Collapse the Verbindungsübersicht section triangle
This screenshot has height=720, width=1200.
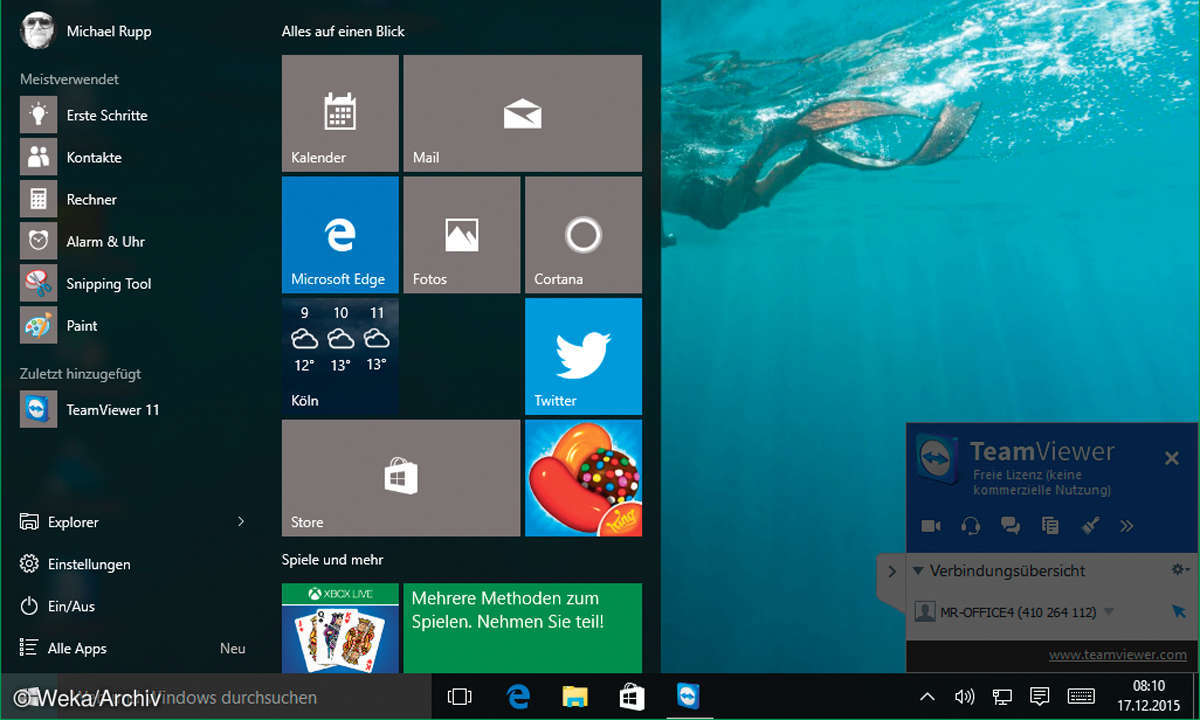click(x=918, y=571)
